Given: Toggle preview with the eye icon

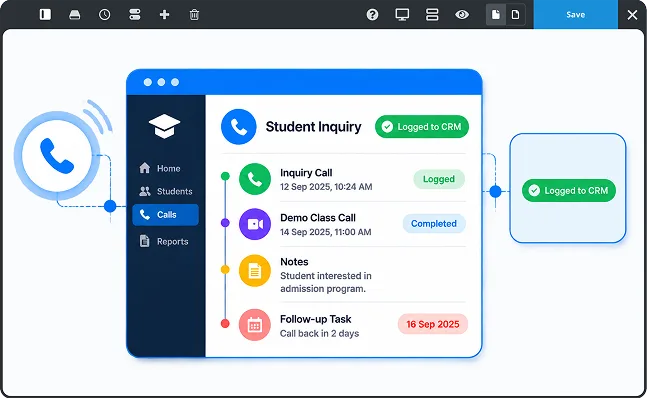Looking at the screenshot, I should (462, 14).
